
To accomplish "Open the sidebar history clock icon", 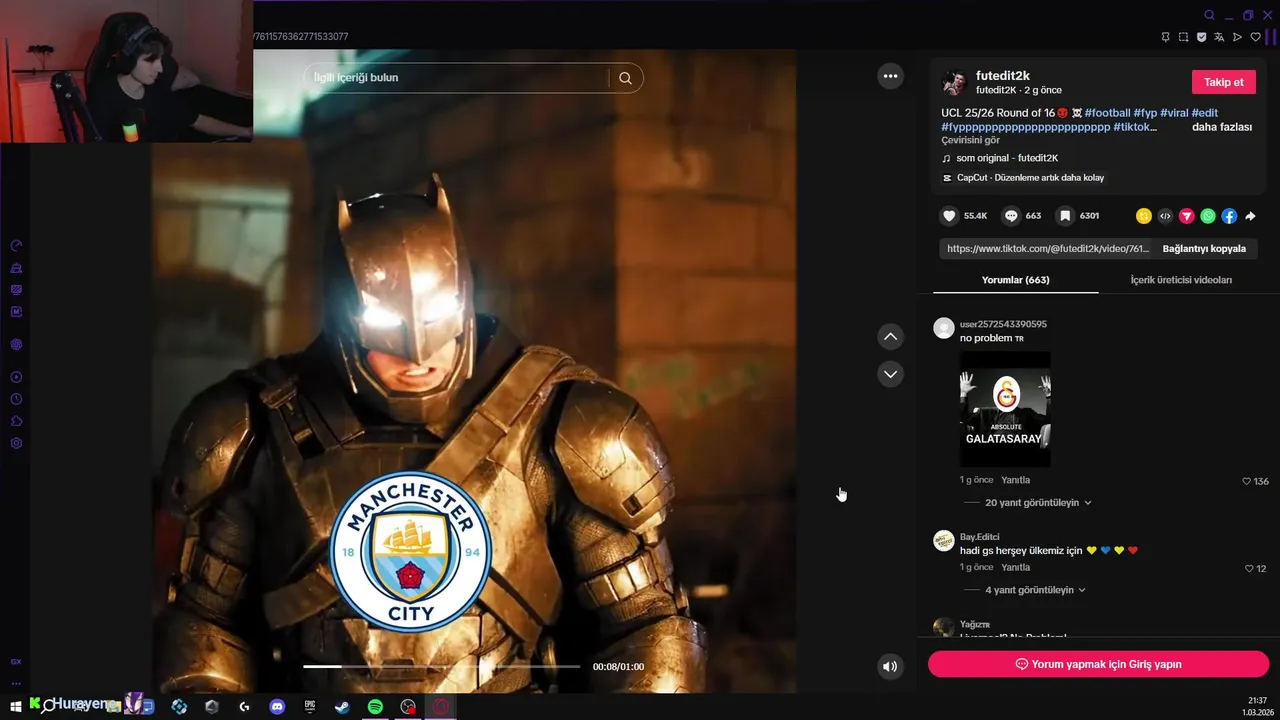I will click(x=16, y=399).
